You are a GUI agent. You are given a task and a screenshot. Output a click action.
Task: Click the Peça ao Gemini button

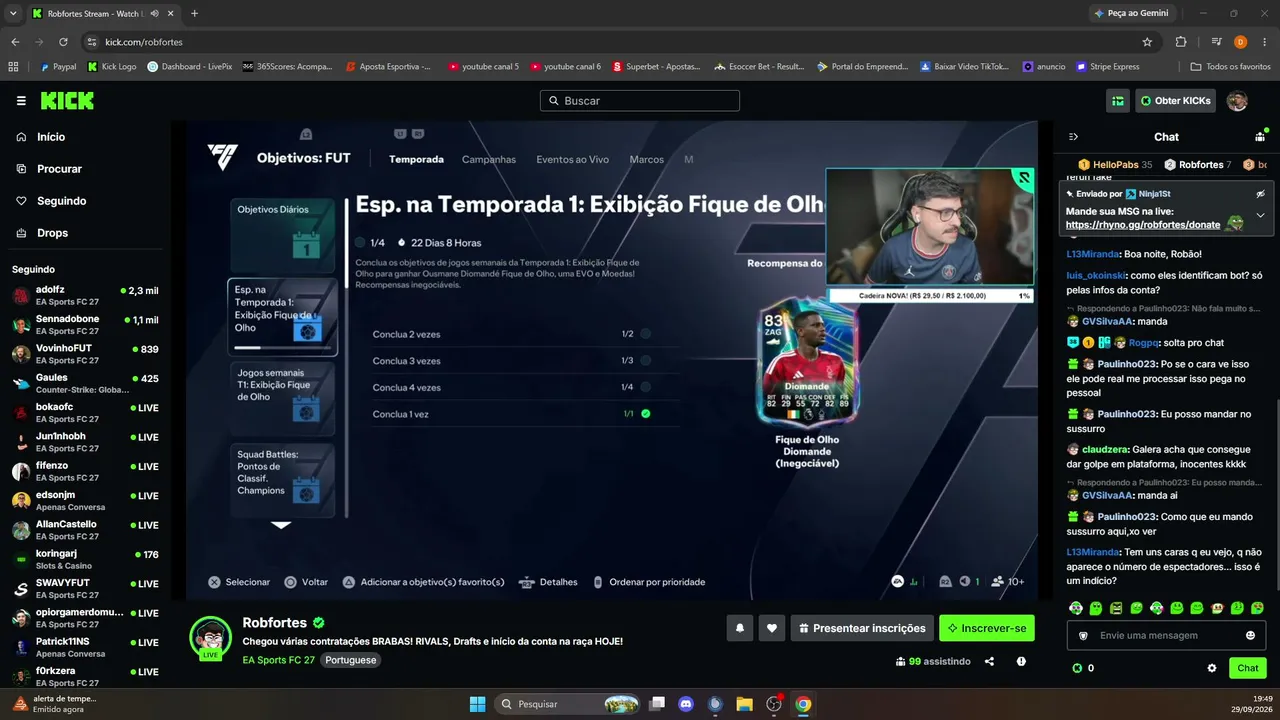1132,13
